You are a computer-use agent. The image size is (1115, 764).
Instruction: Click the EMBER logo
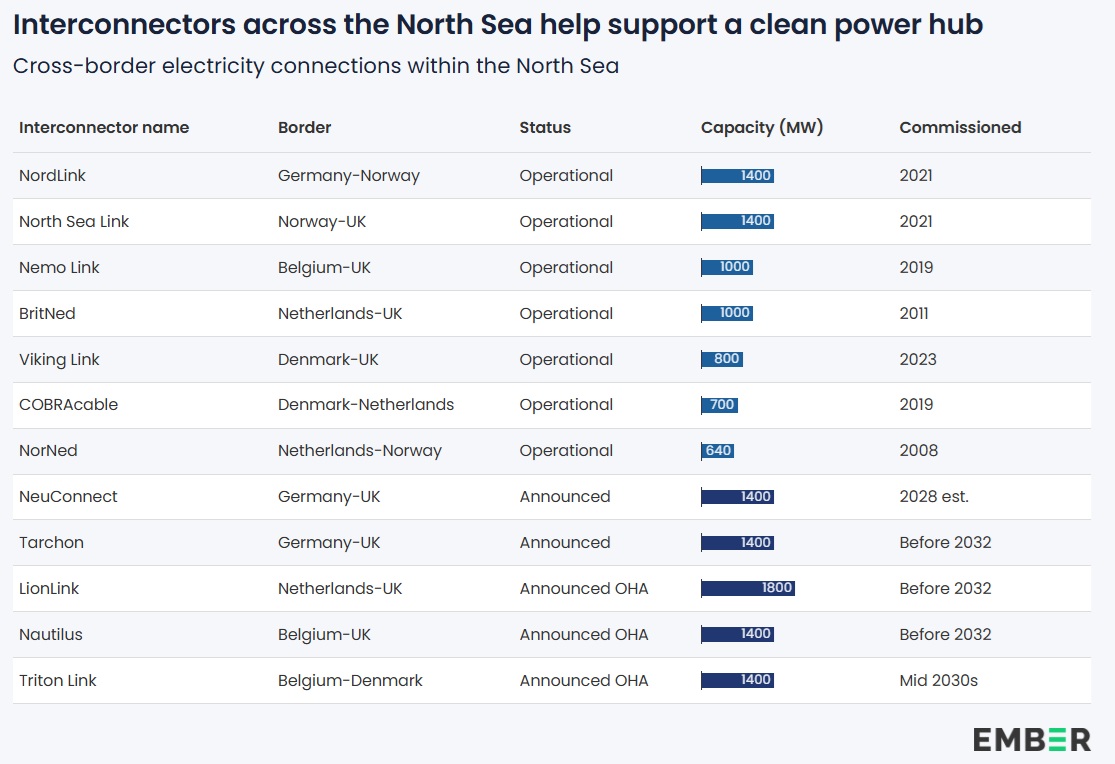point(1031,739)
